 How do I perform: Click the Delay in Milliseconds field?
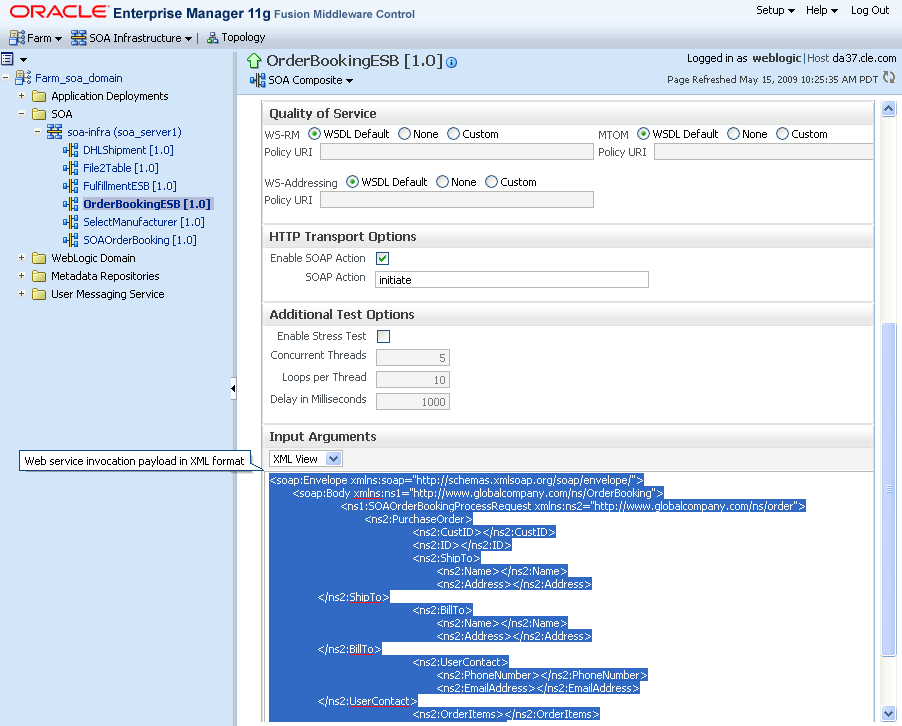click(x=412, y=402)
